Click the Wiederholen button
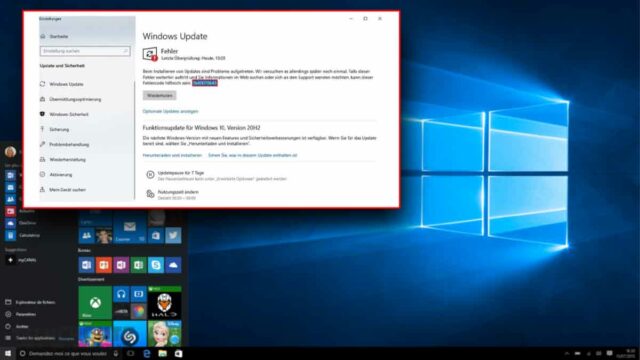This screenshot has width=640, height=360. click(x=160, y=96)
